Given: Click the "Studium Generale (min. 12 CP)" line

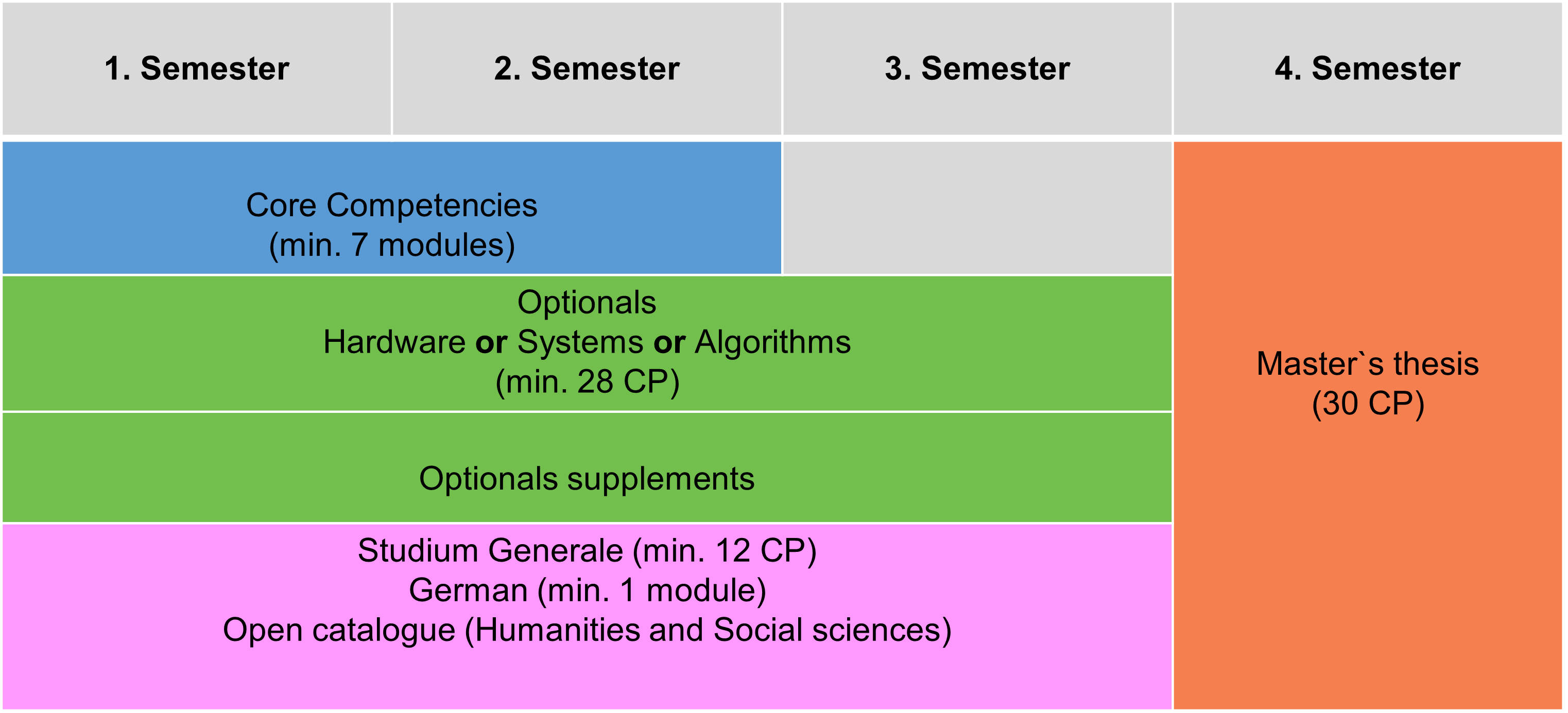Looking at the screenshot, I should (x=587, y=550).
